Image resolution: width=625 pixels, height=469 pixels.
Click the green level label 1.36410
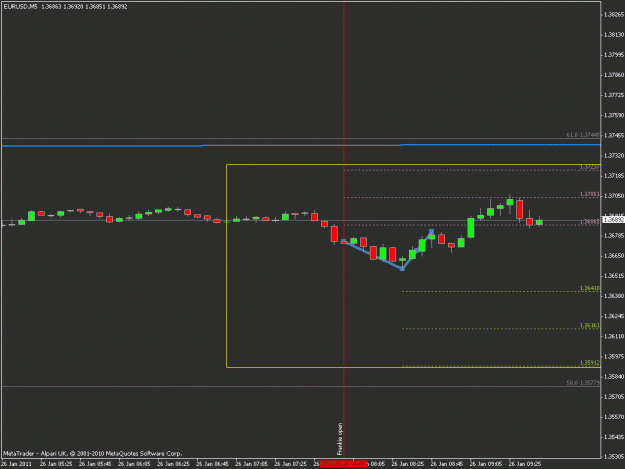tap(590, 288)
